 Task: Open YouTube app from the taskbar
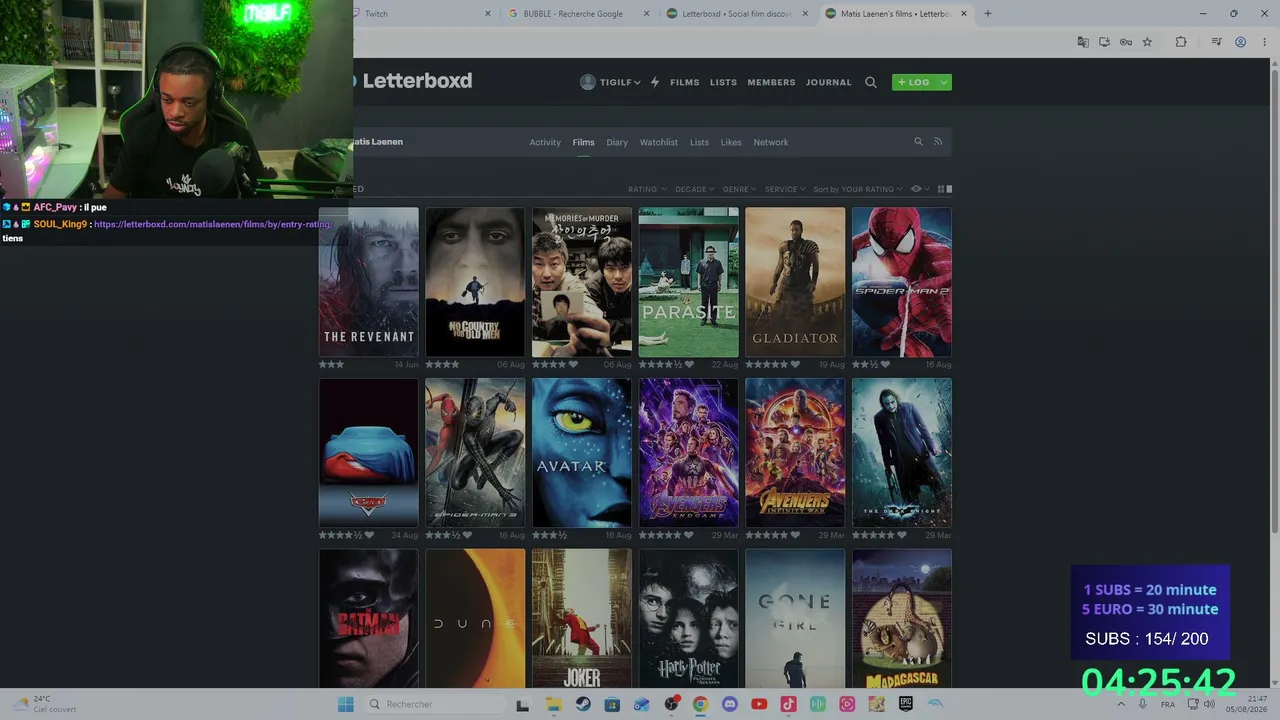(759, 704)
